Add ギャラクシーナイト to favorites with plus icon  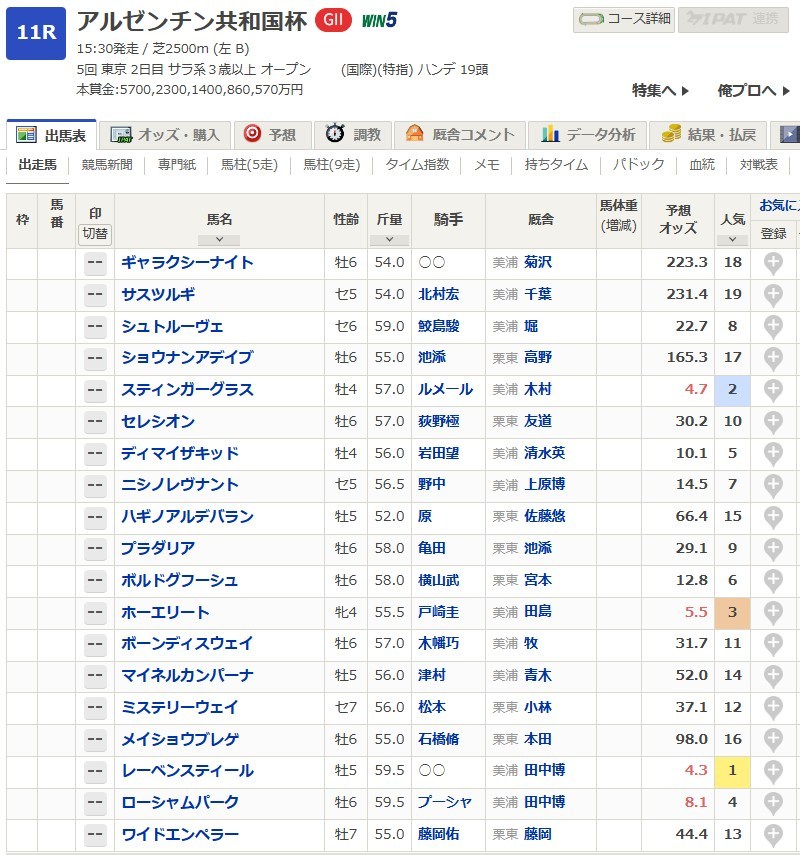tap(773, 263)
